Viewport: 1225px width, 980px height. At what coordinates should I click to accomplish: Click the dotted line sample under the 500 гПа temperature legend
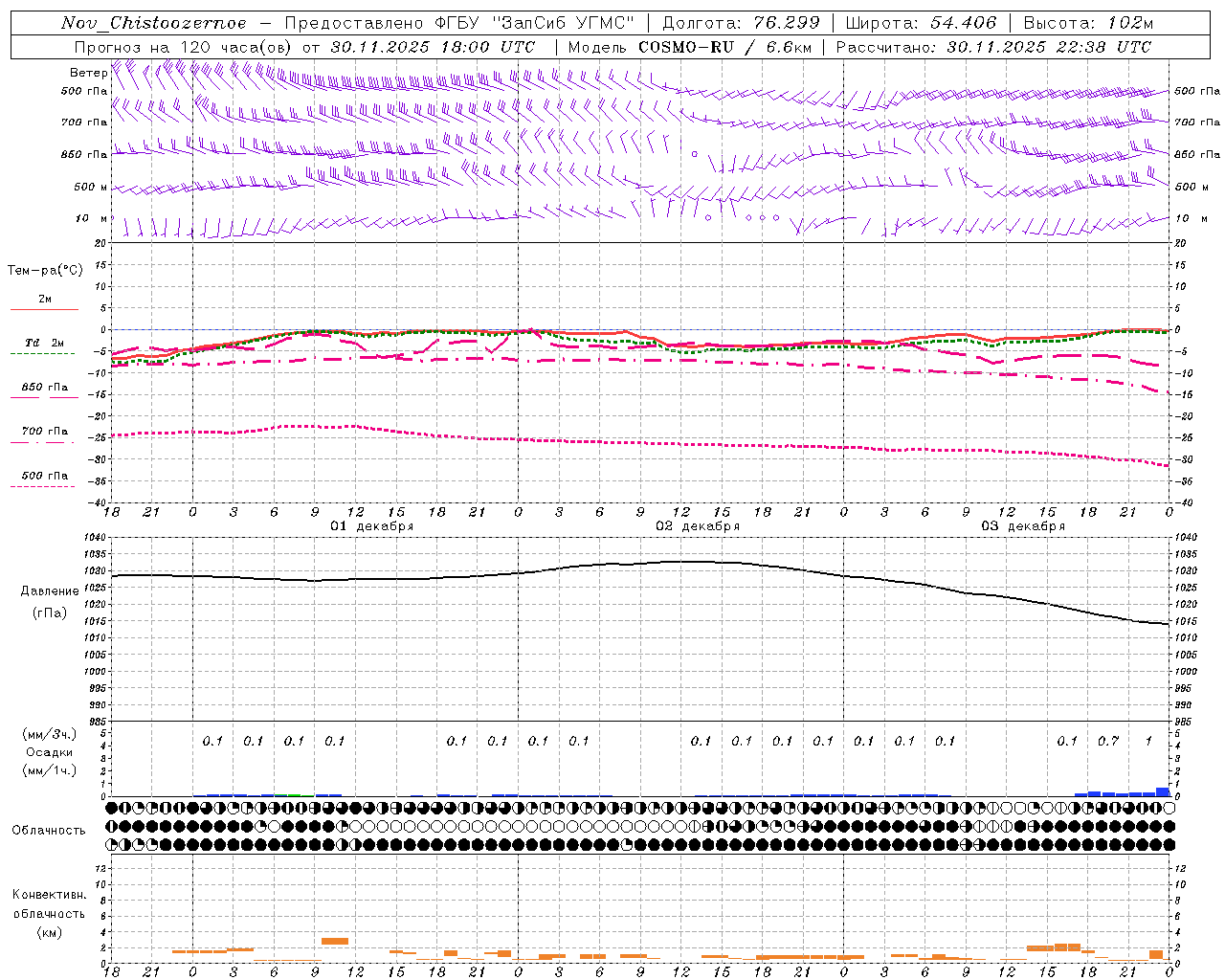(43, 486)
